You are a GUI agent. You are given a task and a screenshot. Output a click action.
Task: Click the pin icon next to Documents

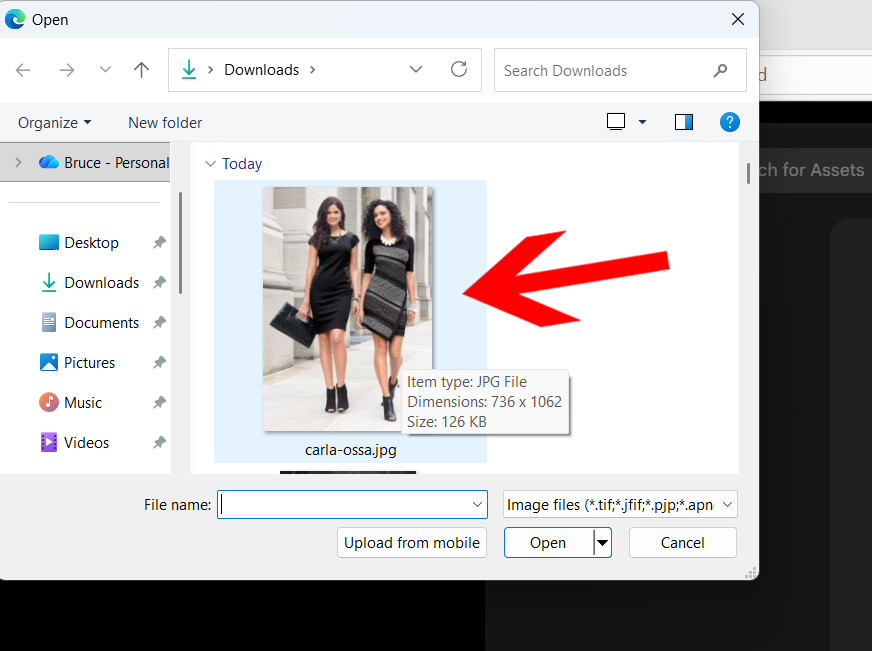160,322
